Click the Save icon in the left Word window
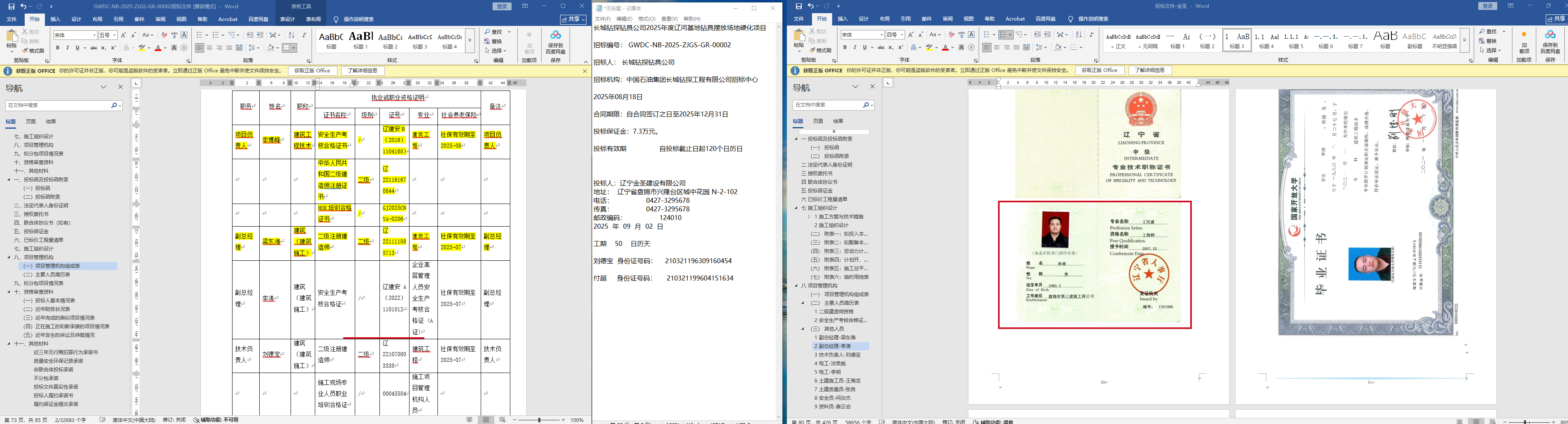This screenshot has width=1568, height=424. click(11, 6)
